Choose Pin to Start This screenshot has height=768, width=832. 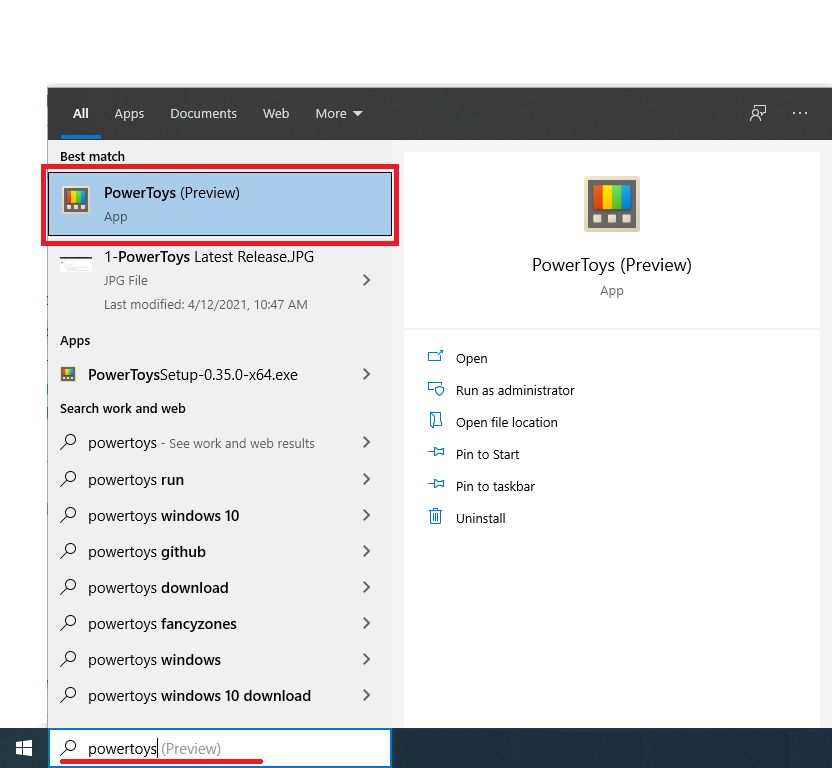click(487, 454)
